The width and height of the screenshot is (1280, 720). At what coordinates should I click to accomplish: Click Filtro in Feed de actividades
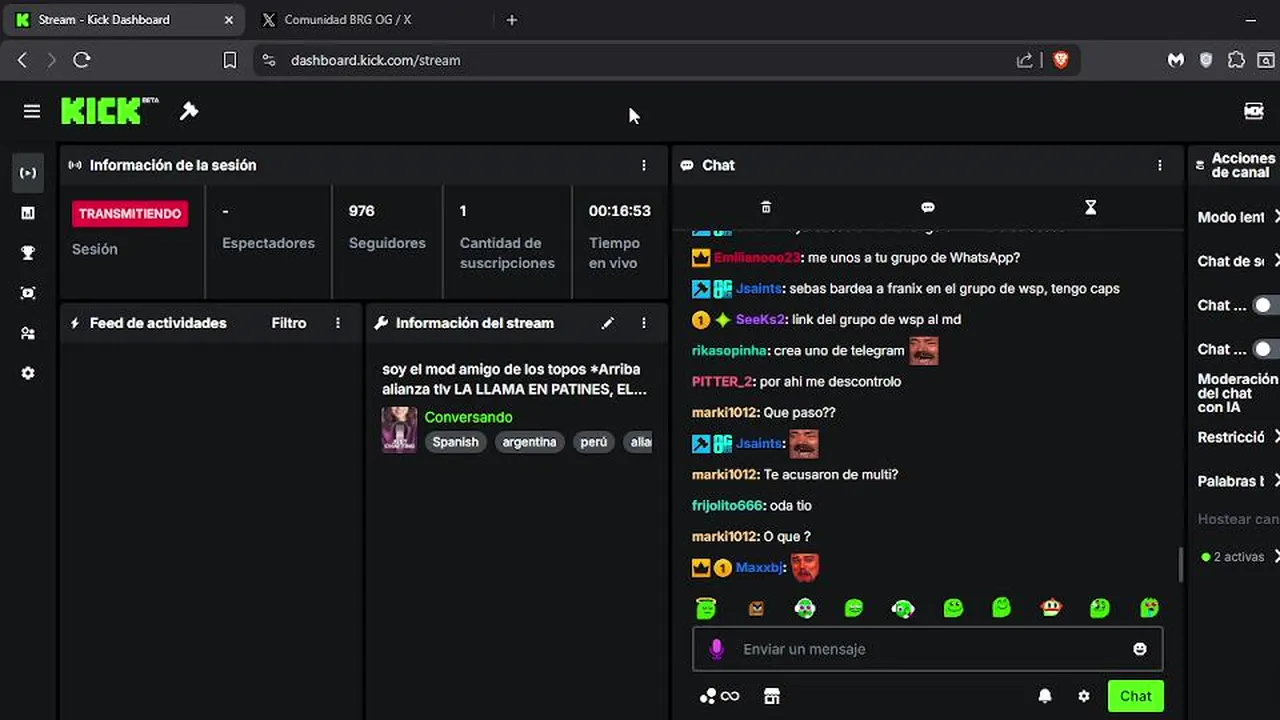pyautogui.click(x=289, y=323)
